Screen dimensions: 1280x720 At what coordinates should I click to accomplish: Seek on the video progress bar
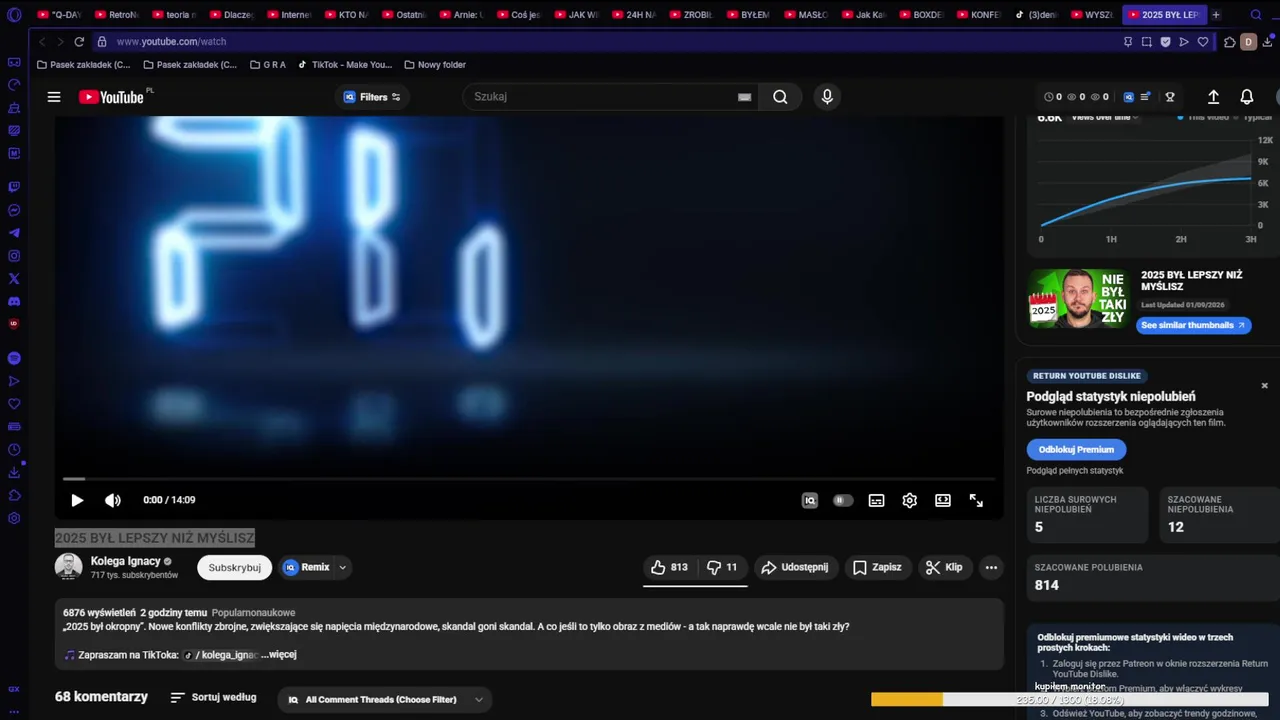[529, 479]
